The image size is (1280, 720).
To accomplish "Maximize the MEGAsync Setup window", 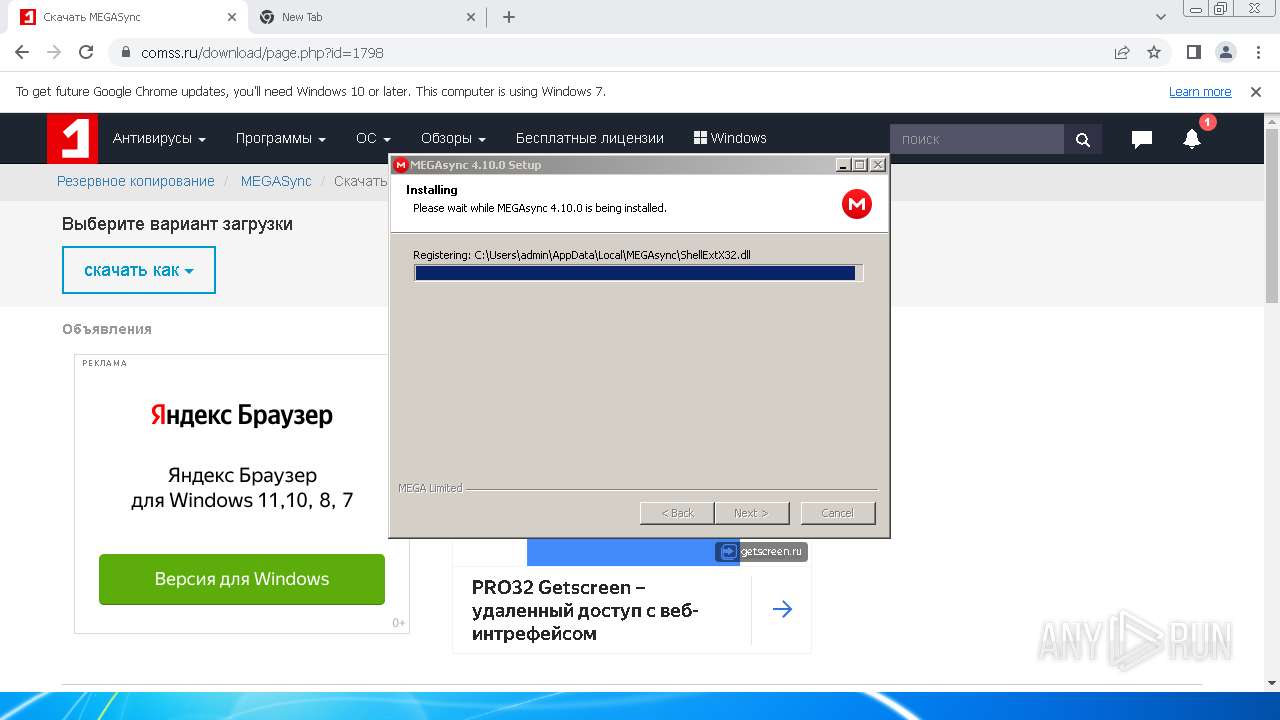I will pos(860,165).
